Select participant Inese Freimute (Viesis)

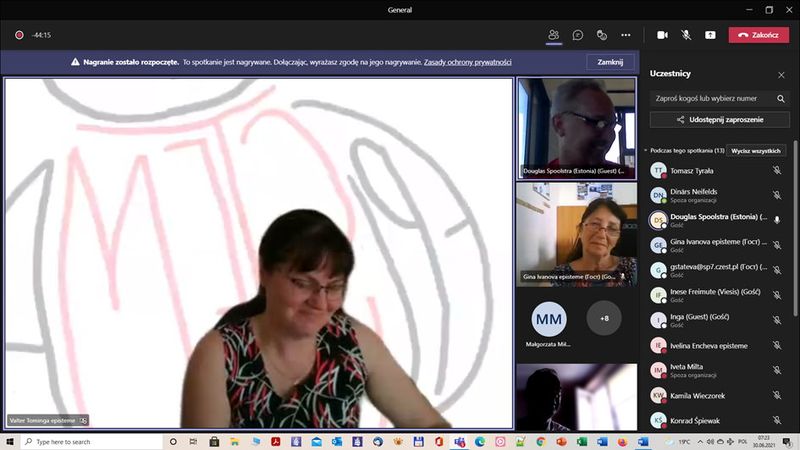point(715,295)
